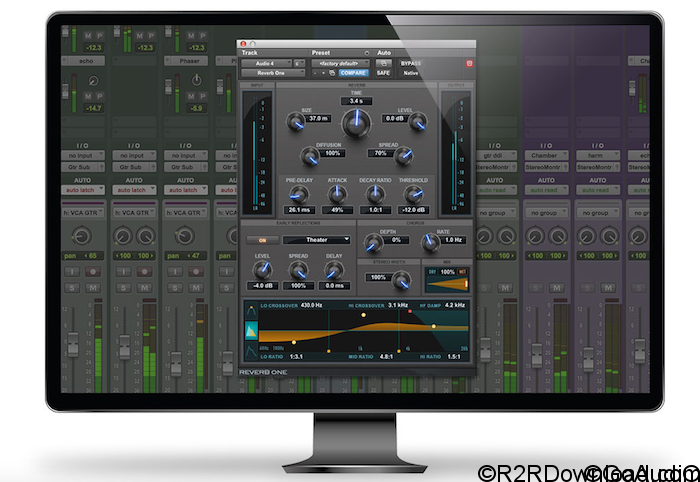Arm record button on the pan 47 channel
Image resolution: width=700 pixels, height=482 pixels.
[x=196, y=271]
